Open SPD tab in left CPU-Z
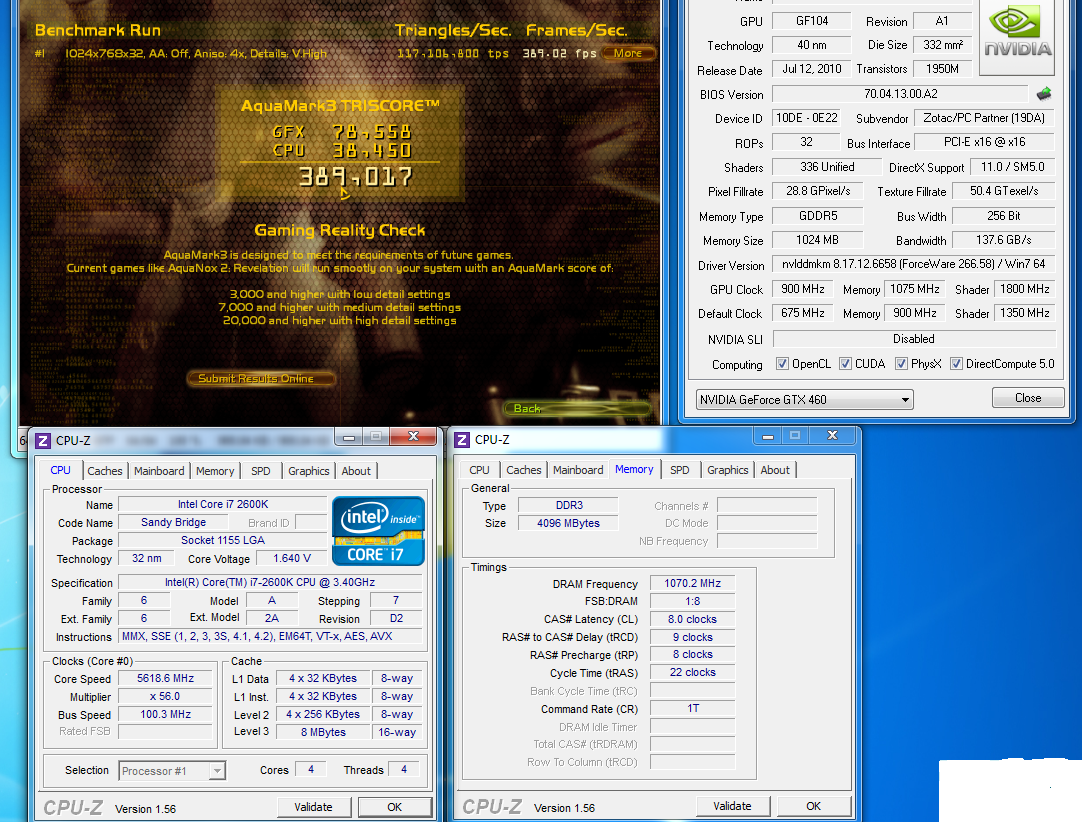The image size is (1082, 822). (x=261, y=471)
